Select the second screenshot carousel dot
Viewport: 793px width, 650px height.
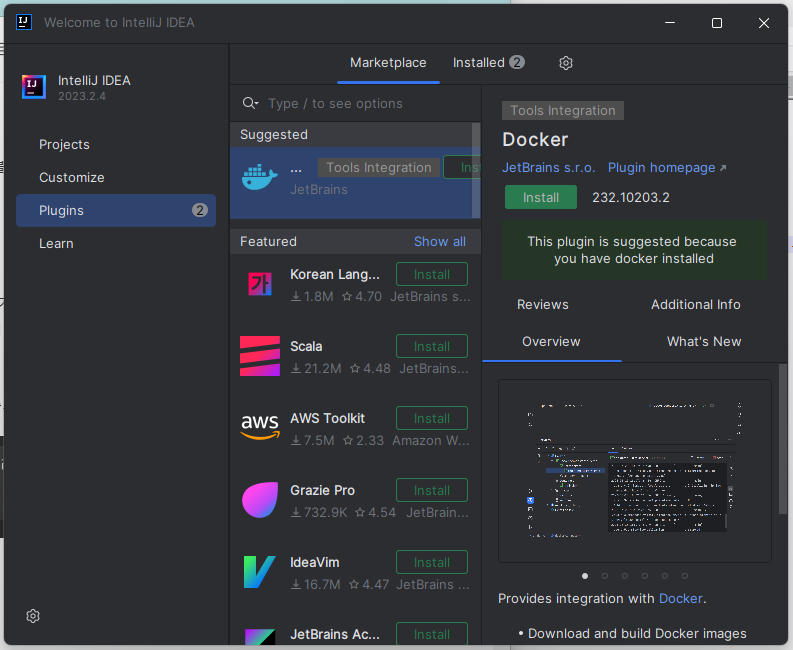(604, 576)
